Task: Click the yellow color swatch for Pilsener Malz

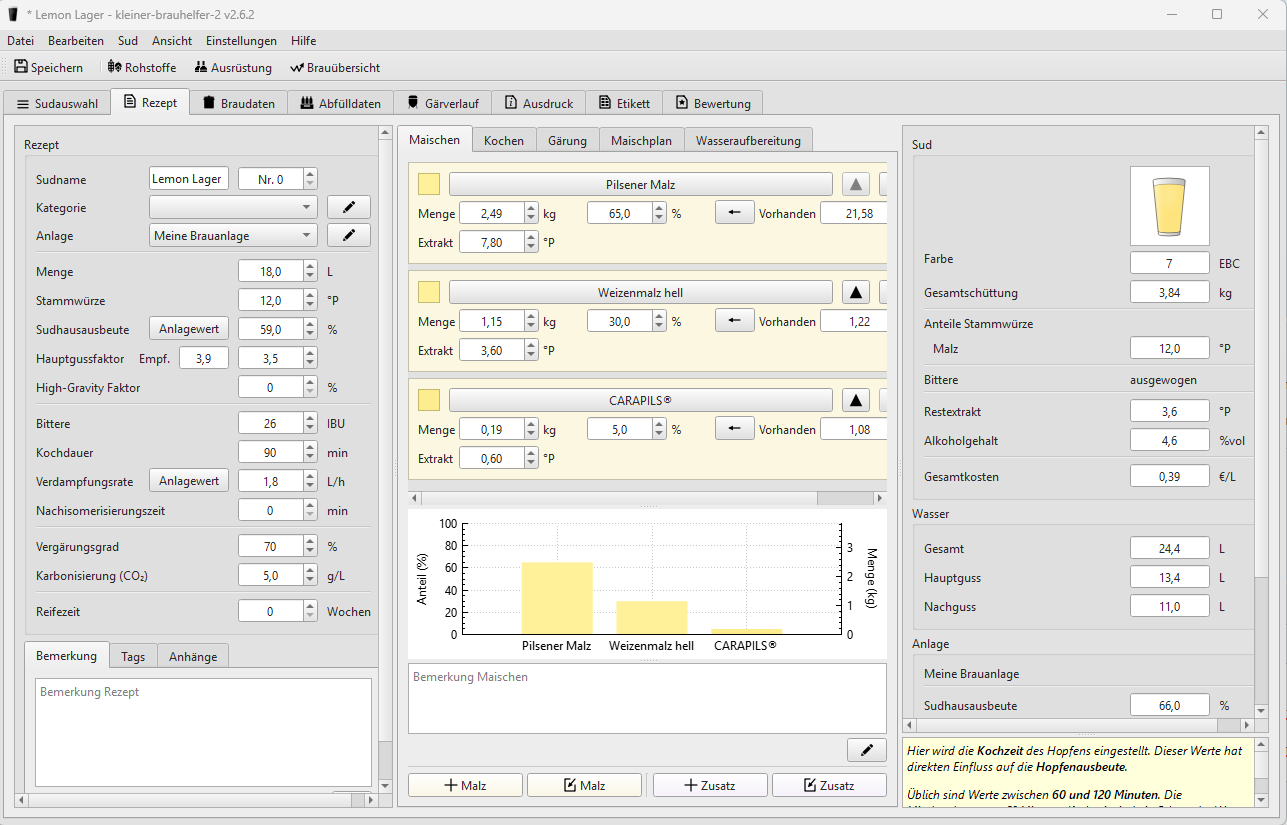Action: pyautogui.click(x=428, y=184)
